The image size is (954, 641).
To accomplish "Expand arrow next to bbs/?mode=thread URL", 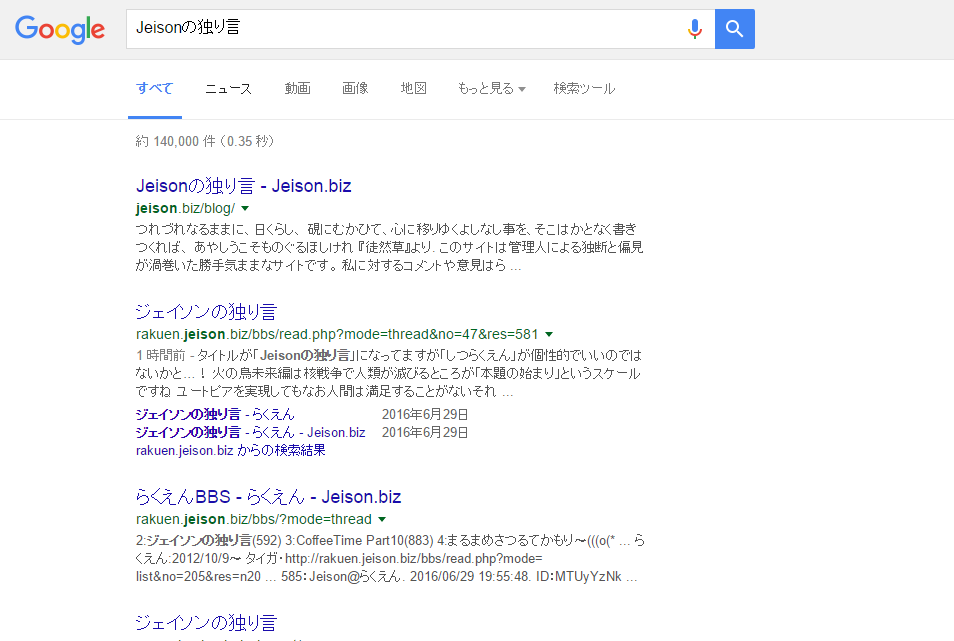I will (x=382, y=519).
